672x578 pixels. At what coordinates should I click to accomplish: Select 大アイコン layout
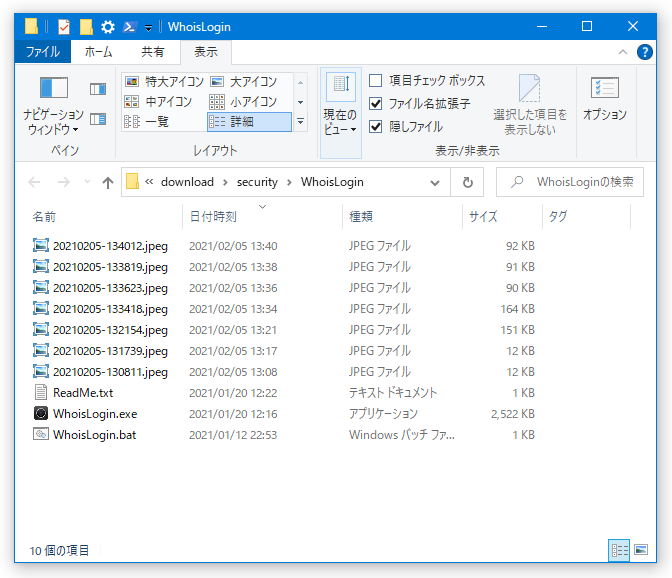244,81
